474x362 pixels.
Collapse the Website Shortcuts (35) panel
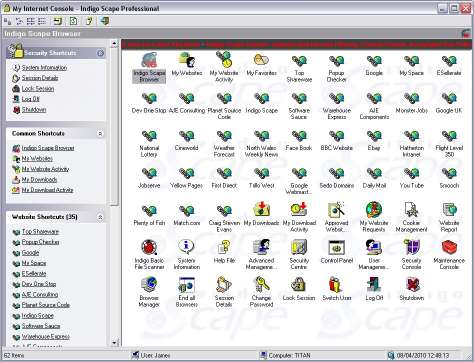(100, 217)
